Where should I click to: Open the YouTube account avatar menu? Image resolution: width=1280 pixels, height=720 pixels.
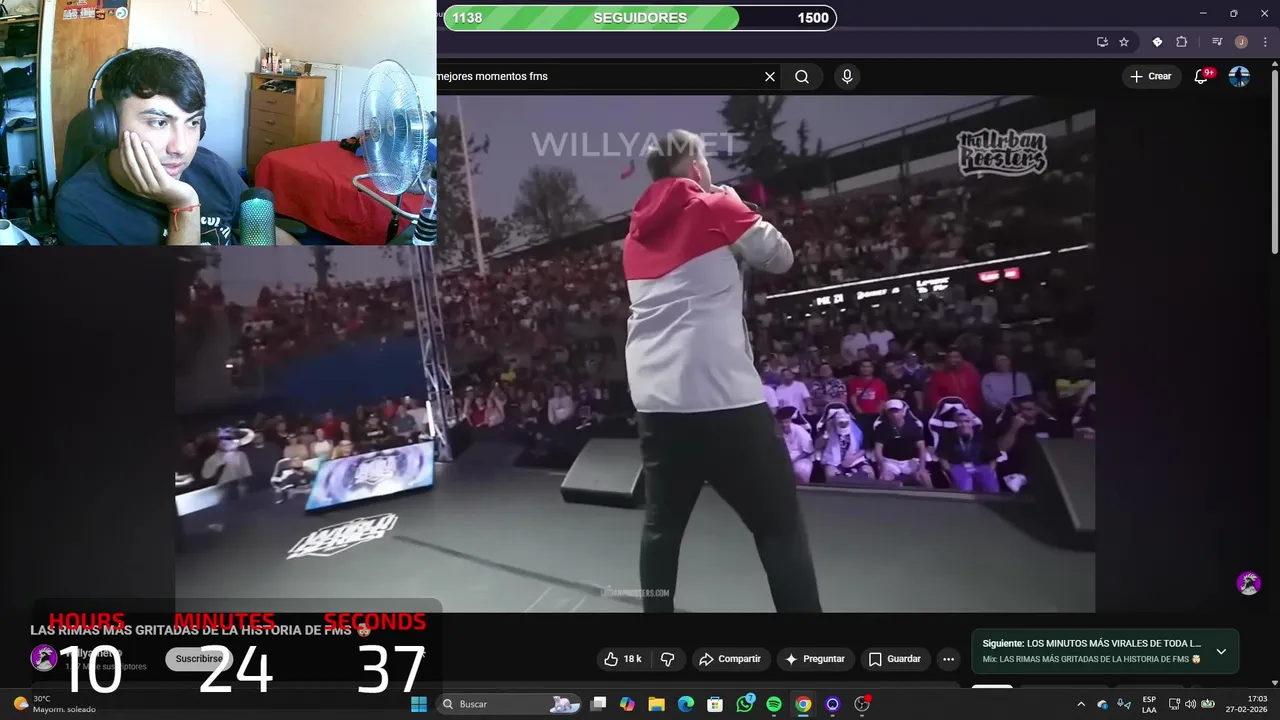[x=1239, y=76]
